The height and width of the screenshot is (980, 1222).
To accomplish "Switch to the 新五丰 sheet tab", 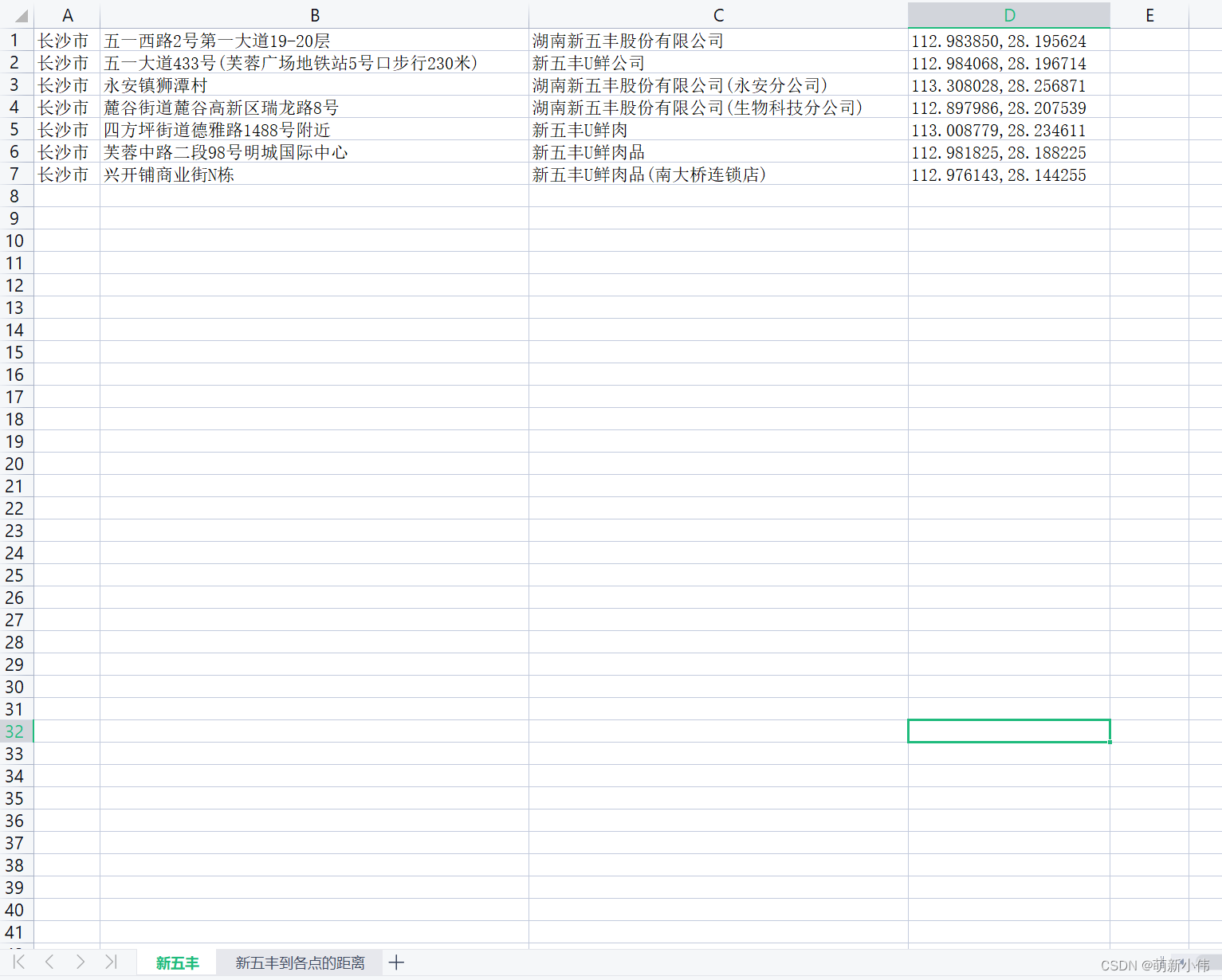I will pyautogui.click(x=177, y=962).
